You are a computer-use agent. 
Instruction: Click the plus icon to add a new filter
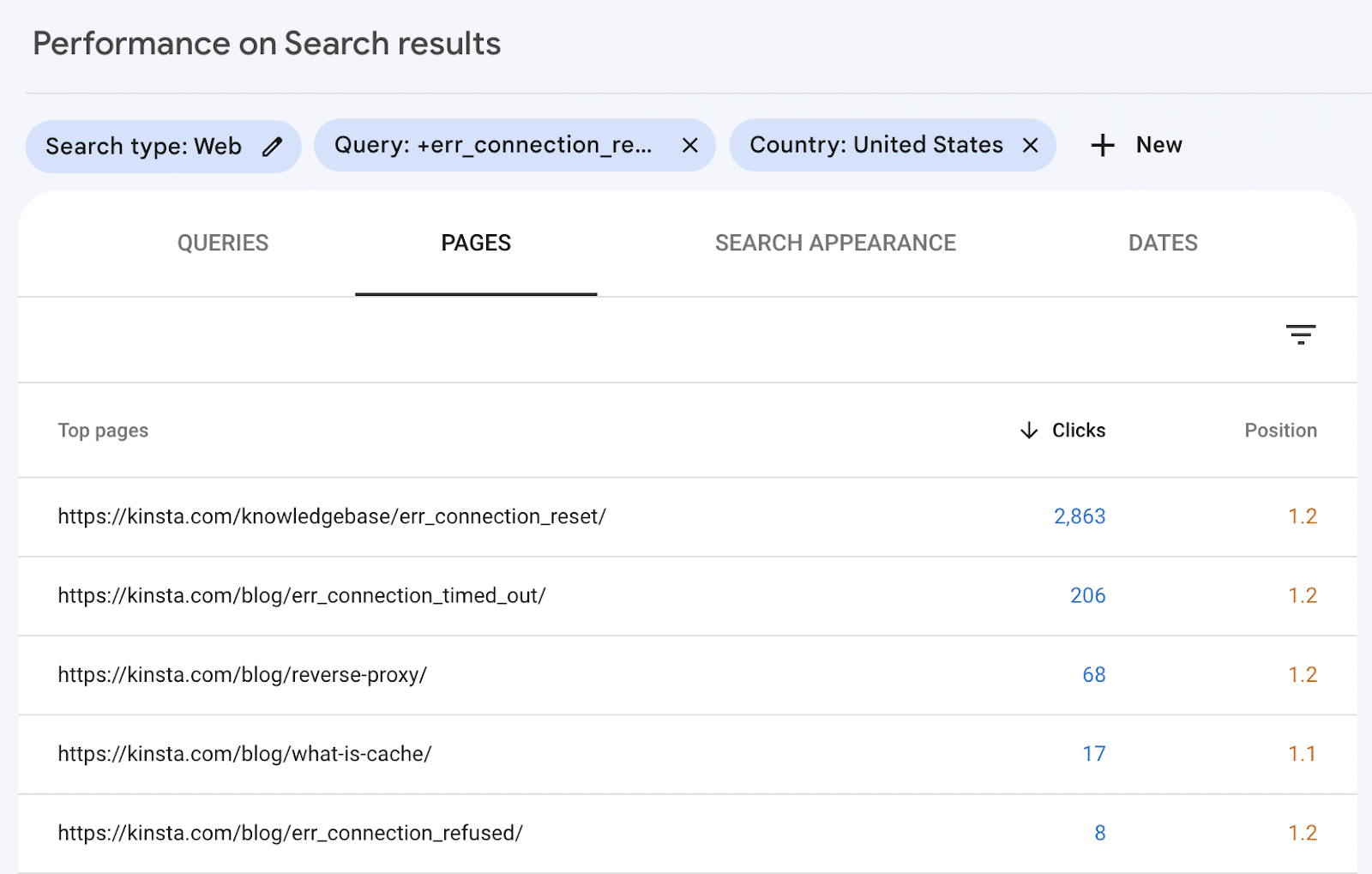(x=1101, y=145)
